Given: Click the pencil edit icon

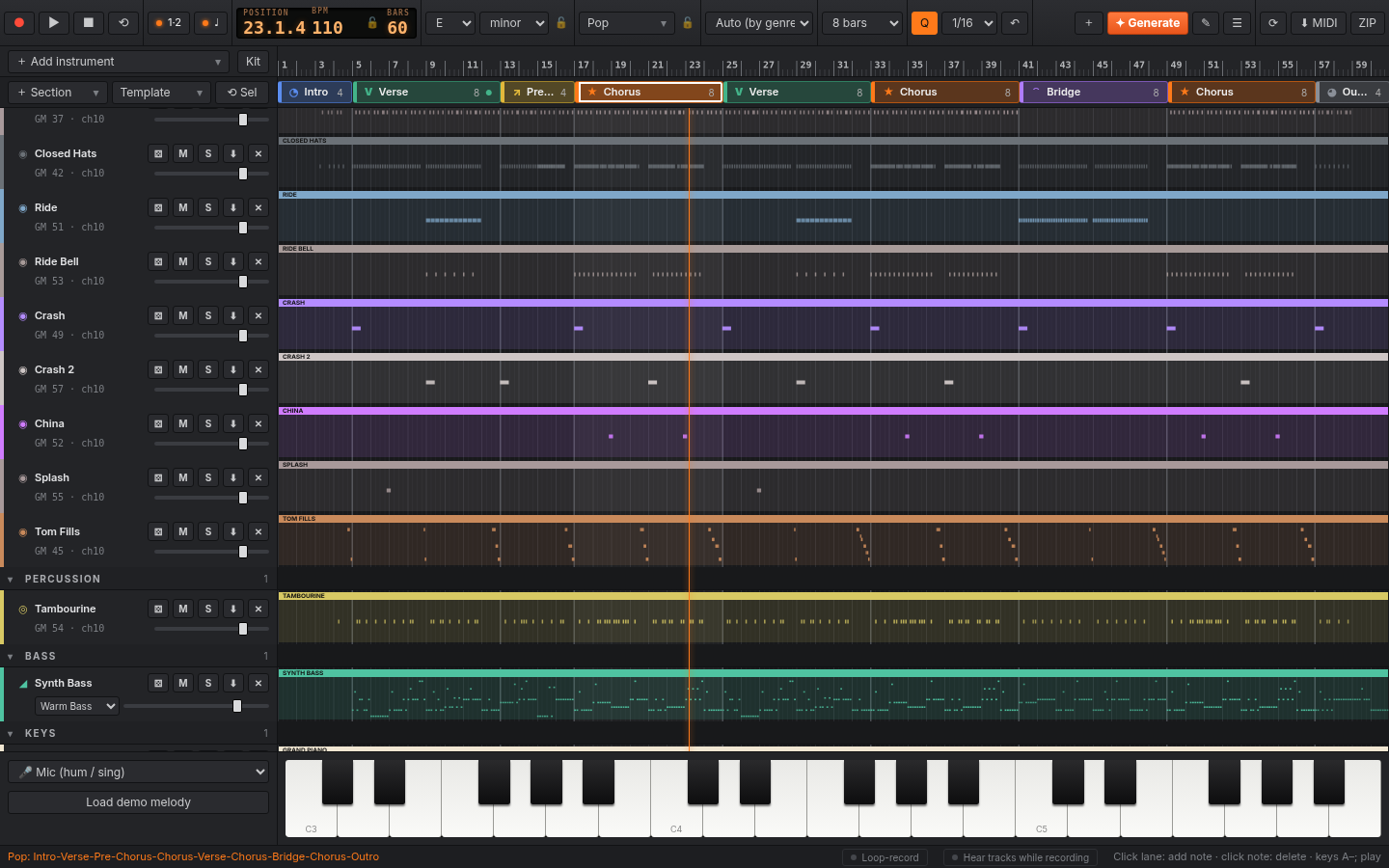Looking at the screenshot, I should 1206,22.
